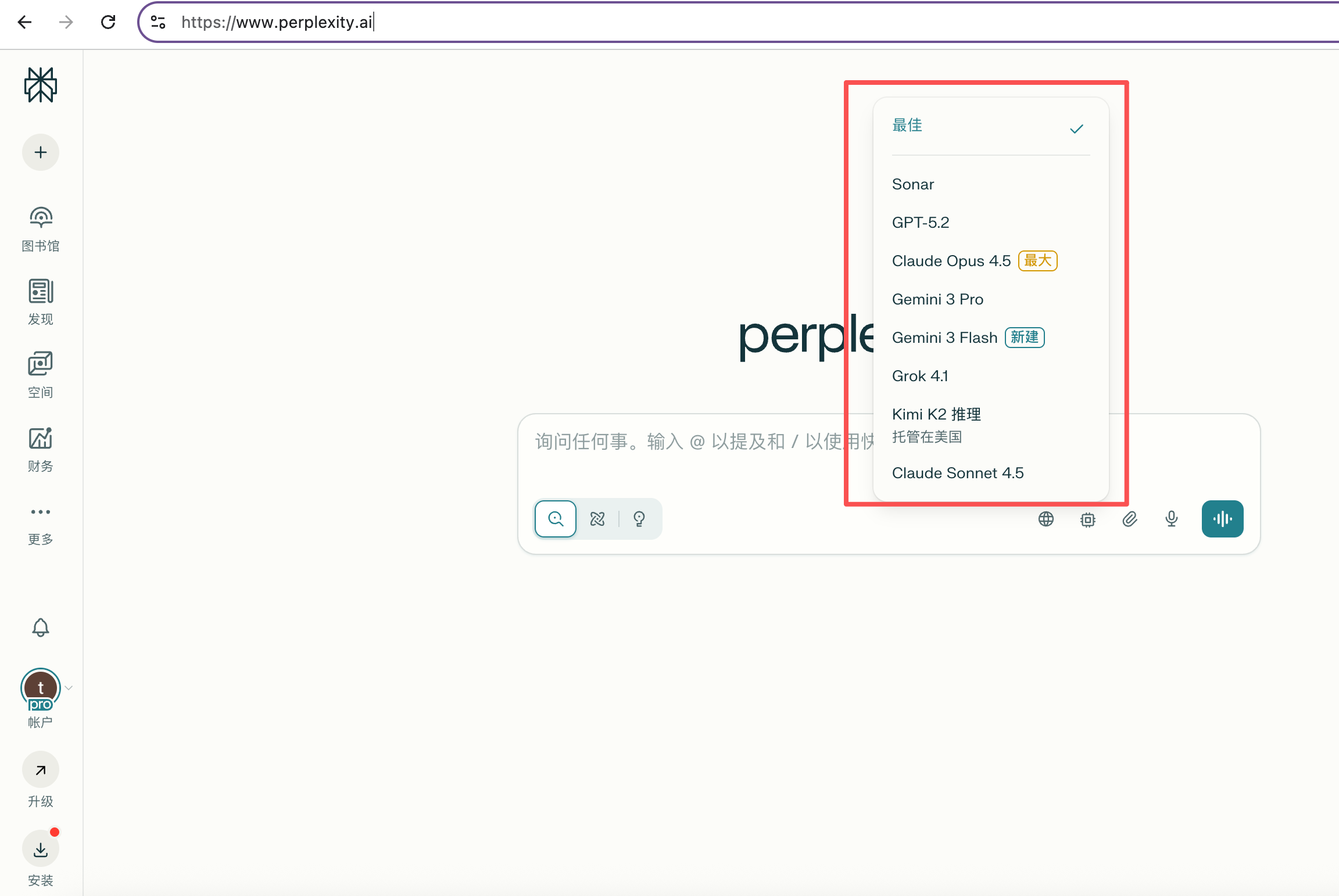Image resolution: width=1339 pixels, height=896 pixels.
Task: Attach a file with paperclip icon
Action: tap(1130, 519)
